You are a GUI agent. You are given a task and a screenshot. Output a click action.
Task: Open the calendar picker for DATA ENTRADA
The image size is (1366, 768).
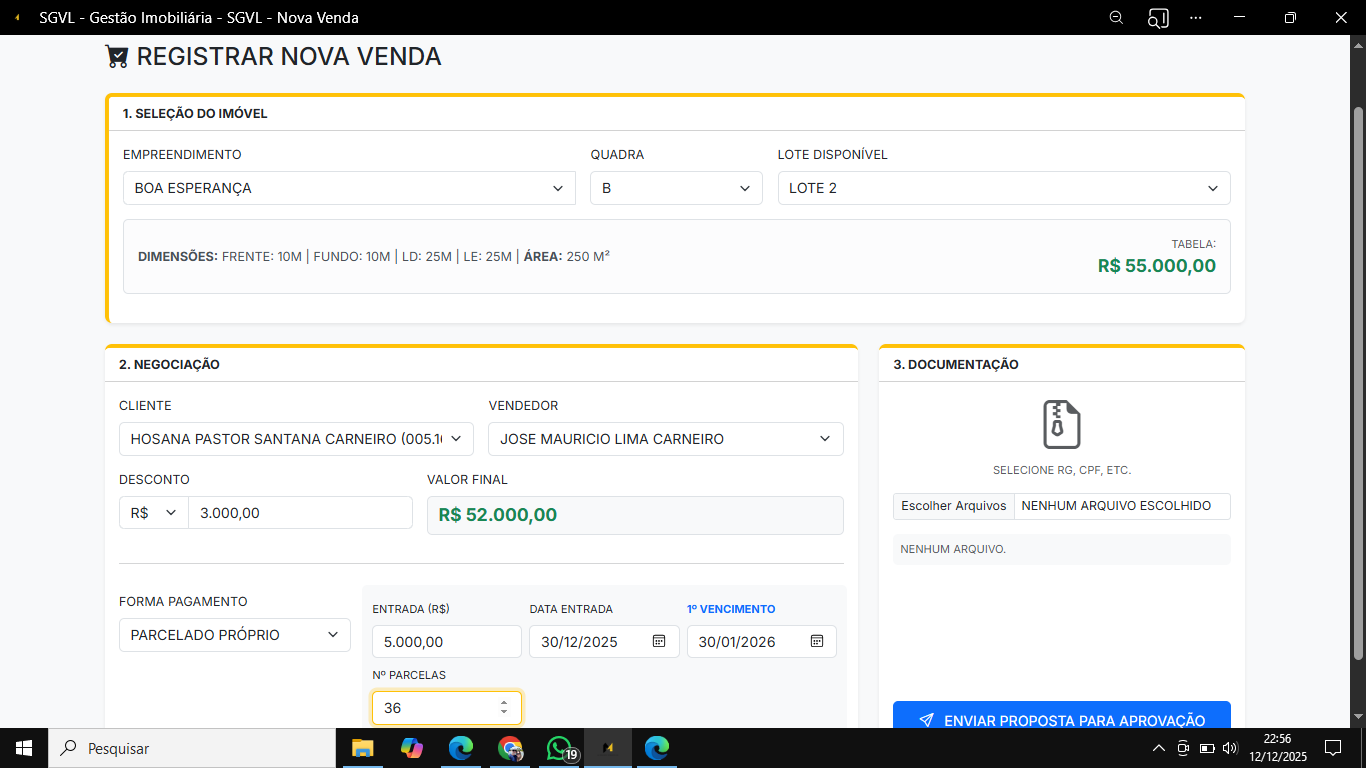[659, 641]
